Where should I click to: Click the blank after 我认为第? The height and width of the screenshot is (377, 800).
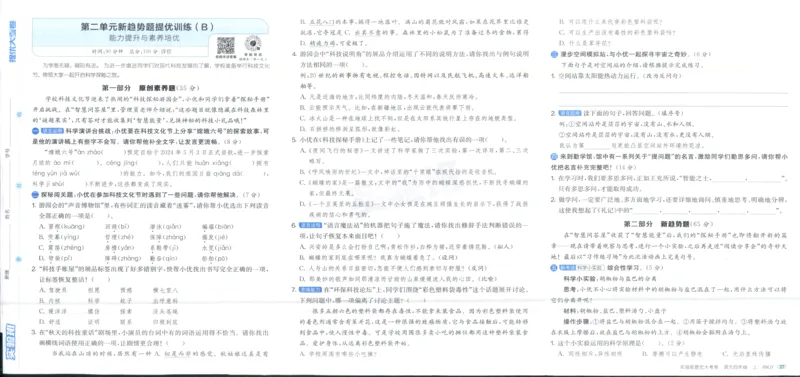[x=598, y=145]
